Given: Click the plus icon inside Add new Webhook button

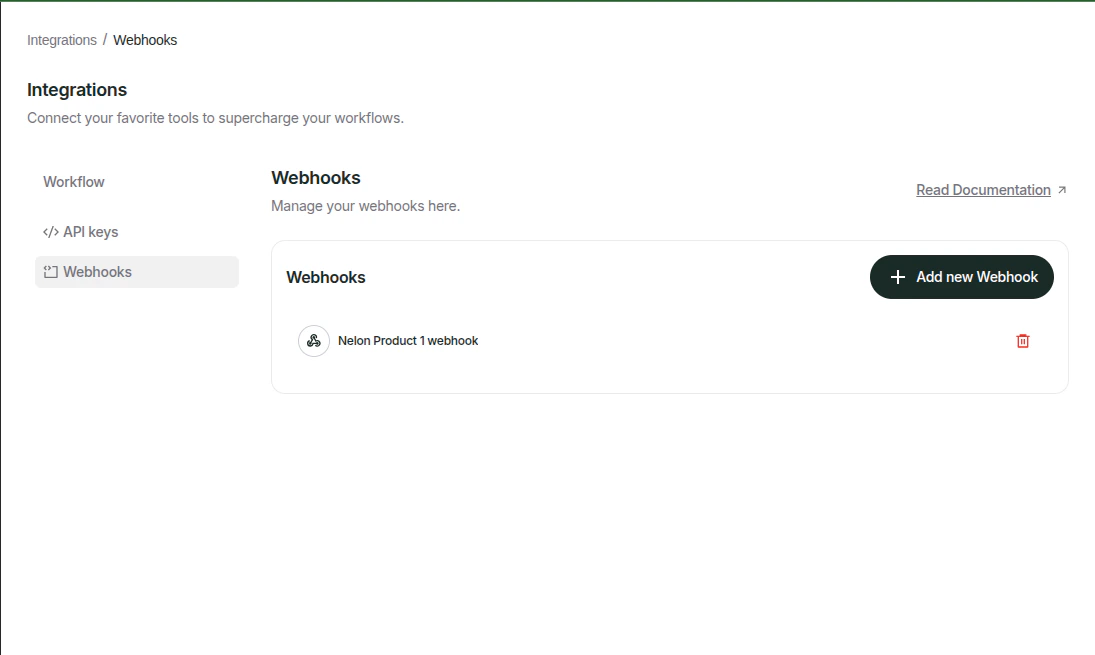Looking at the screenshot, I should point(897,276).
